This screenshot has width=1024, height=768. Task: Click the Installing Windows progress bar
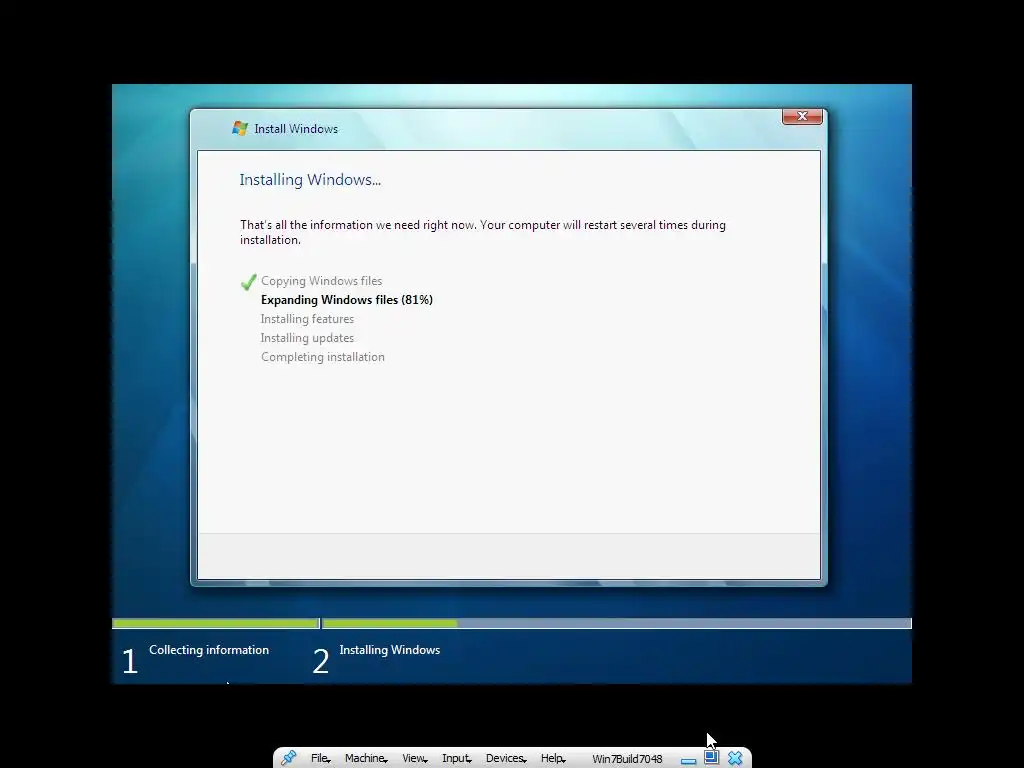click(x=616, y=624)
